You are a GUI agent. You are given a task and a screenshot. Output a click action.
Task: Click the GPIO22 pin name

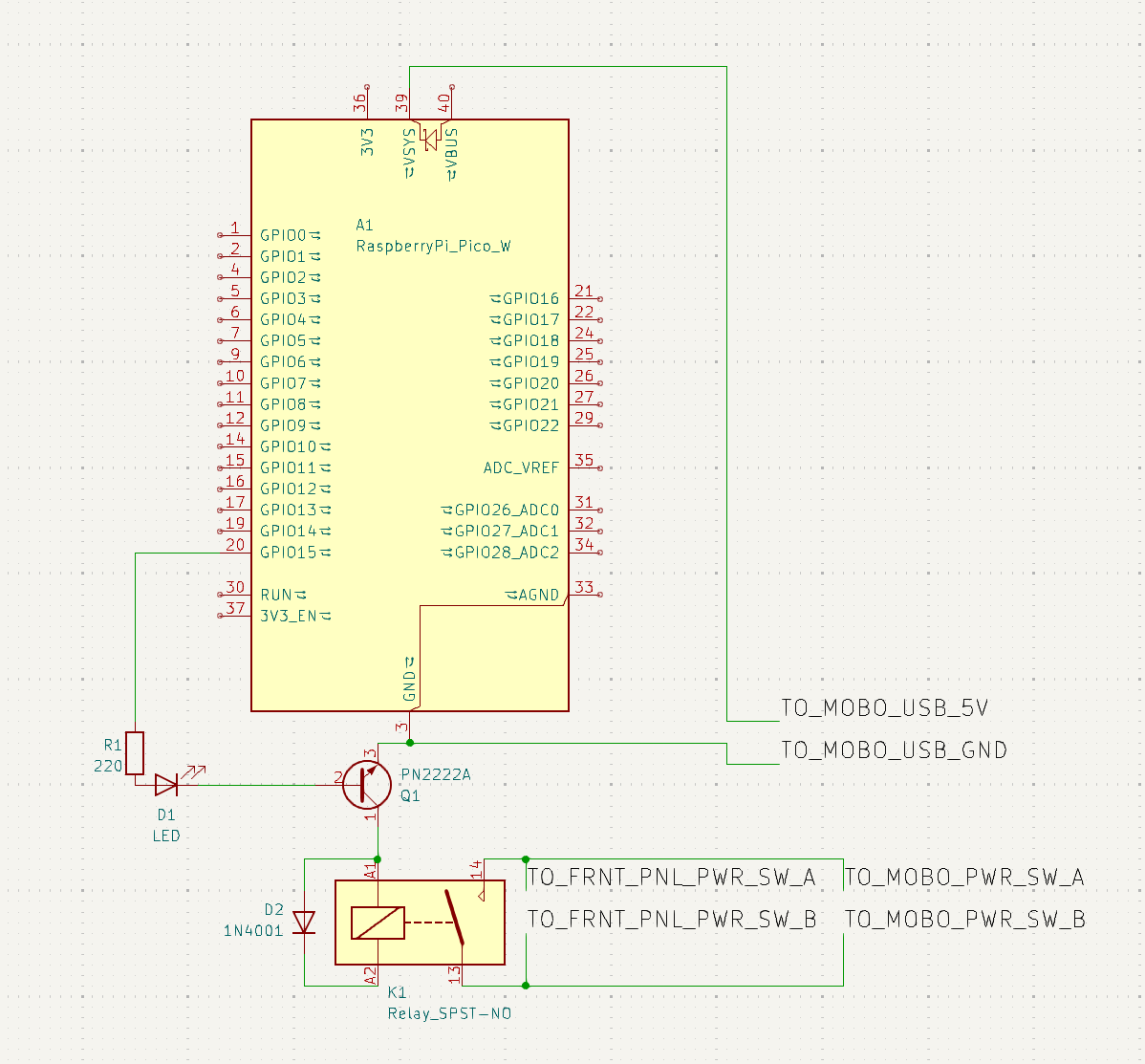(530, 425)
